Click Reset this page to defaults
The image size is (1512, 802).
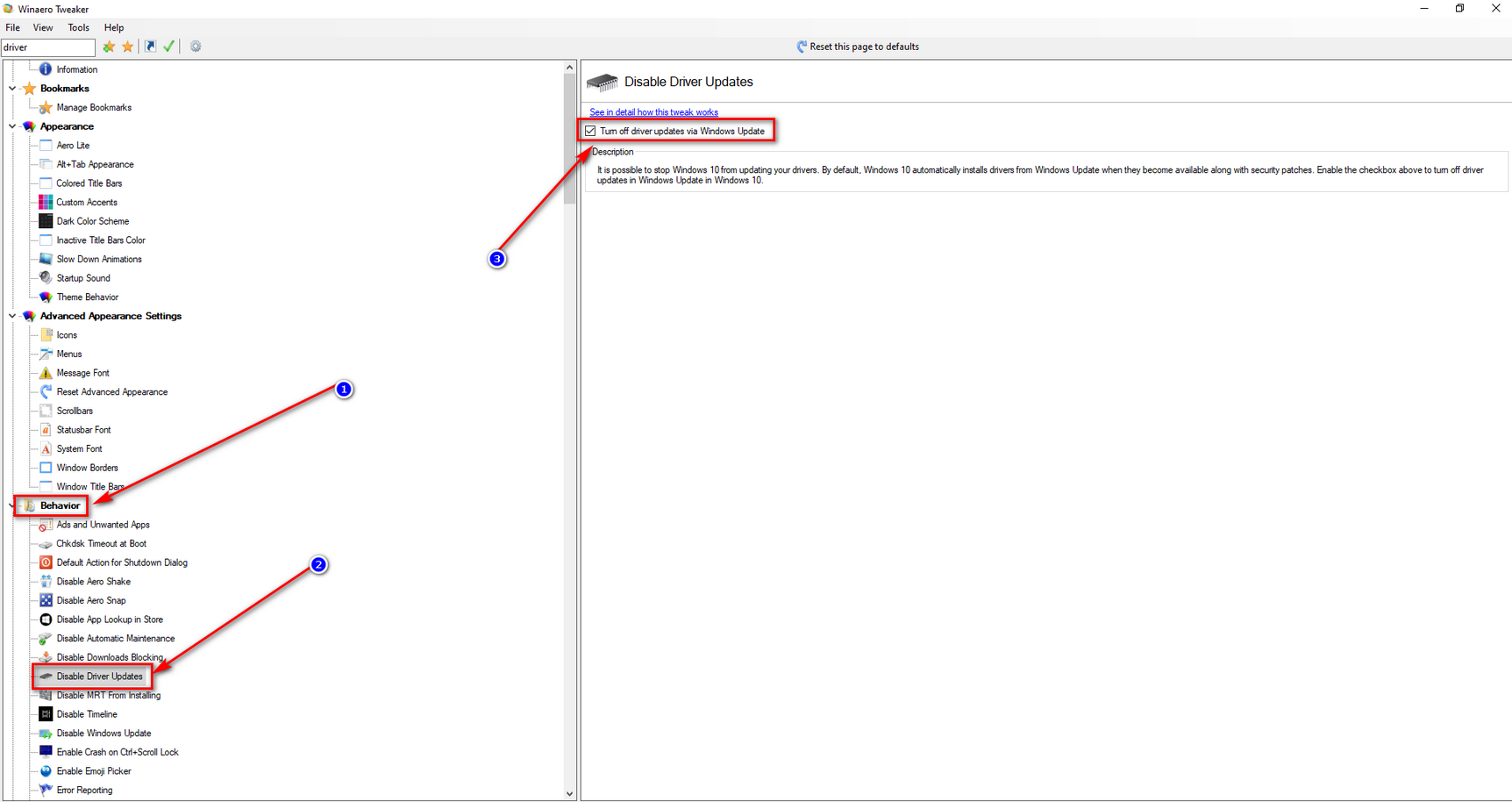coord(858,47)
